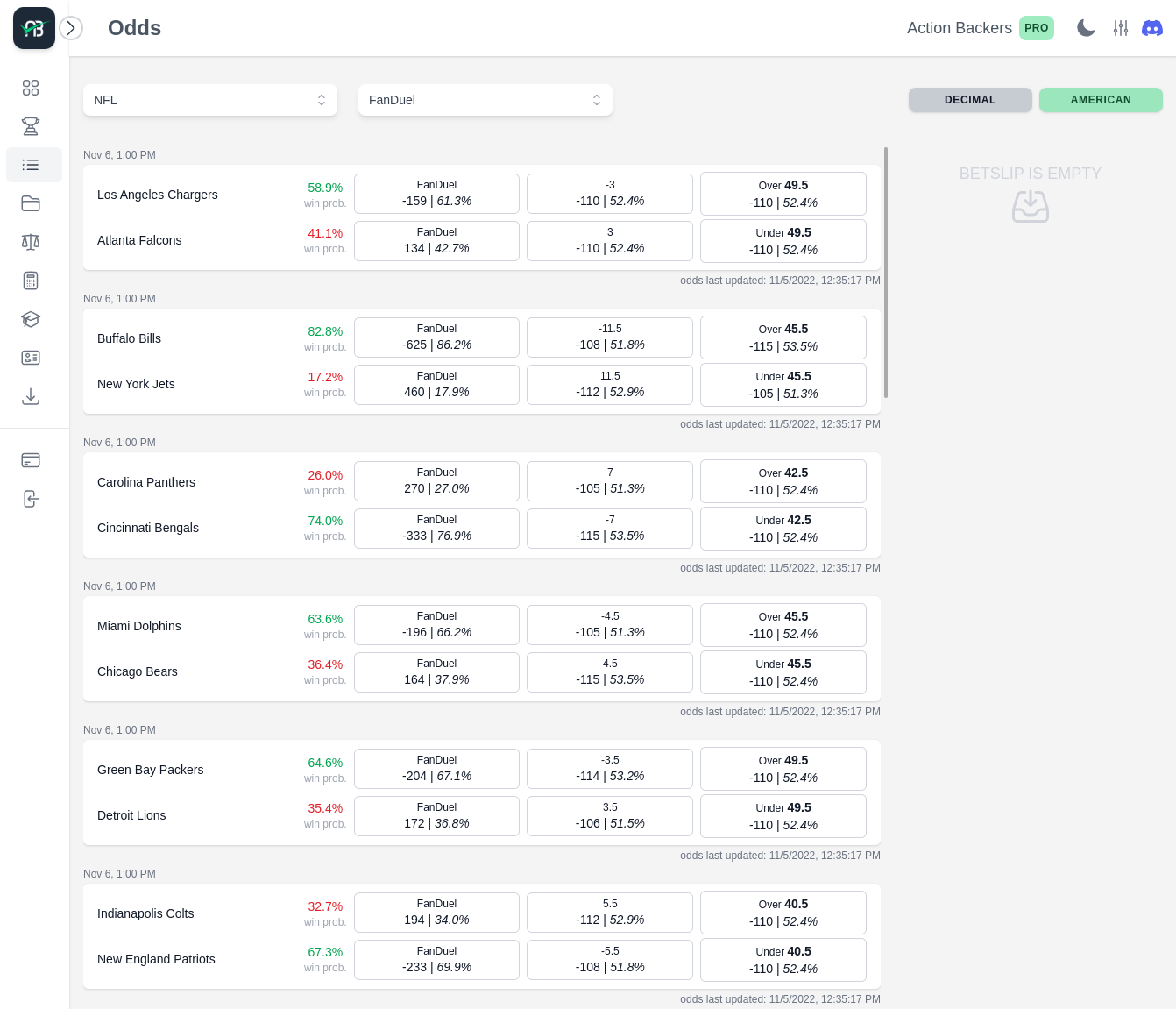Select Over 45.5 for Dolphins-Bears game
1176x1009 pixels.
783,625
